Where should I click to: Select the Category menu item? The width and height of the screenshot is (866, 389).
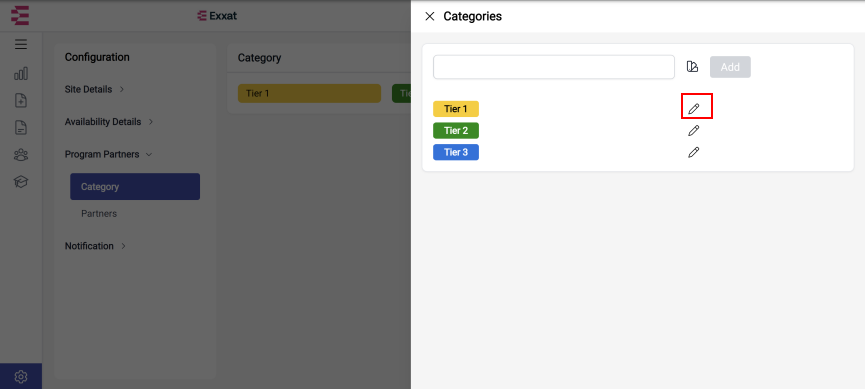point(135,187)
